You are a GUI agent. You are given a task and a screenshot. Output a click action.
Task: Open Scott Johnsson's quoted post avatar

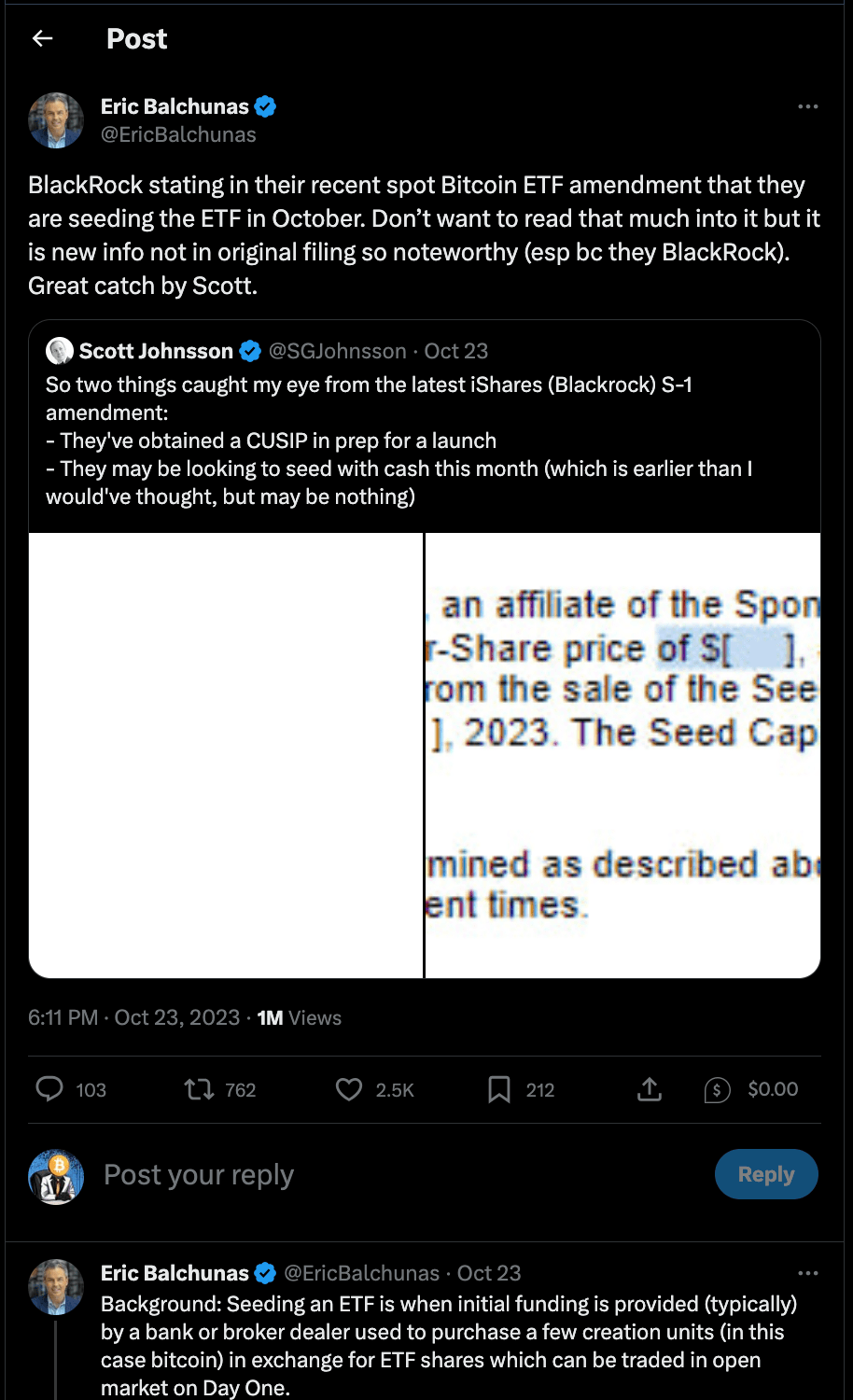pos(60,351)
